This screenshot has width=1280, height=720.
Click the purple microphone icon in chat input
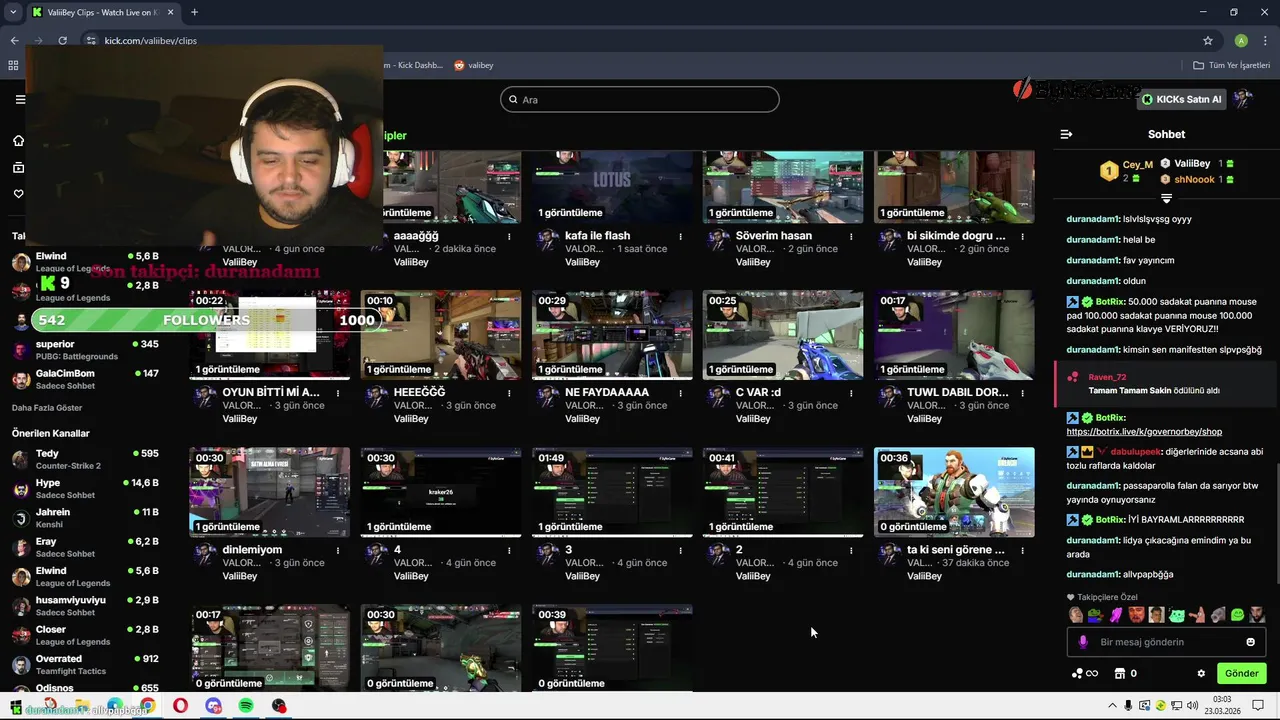(1083, 642)
